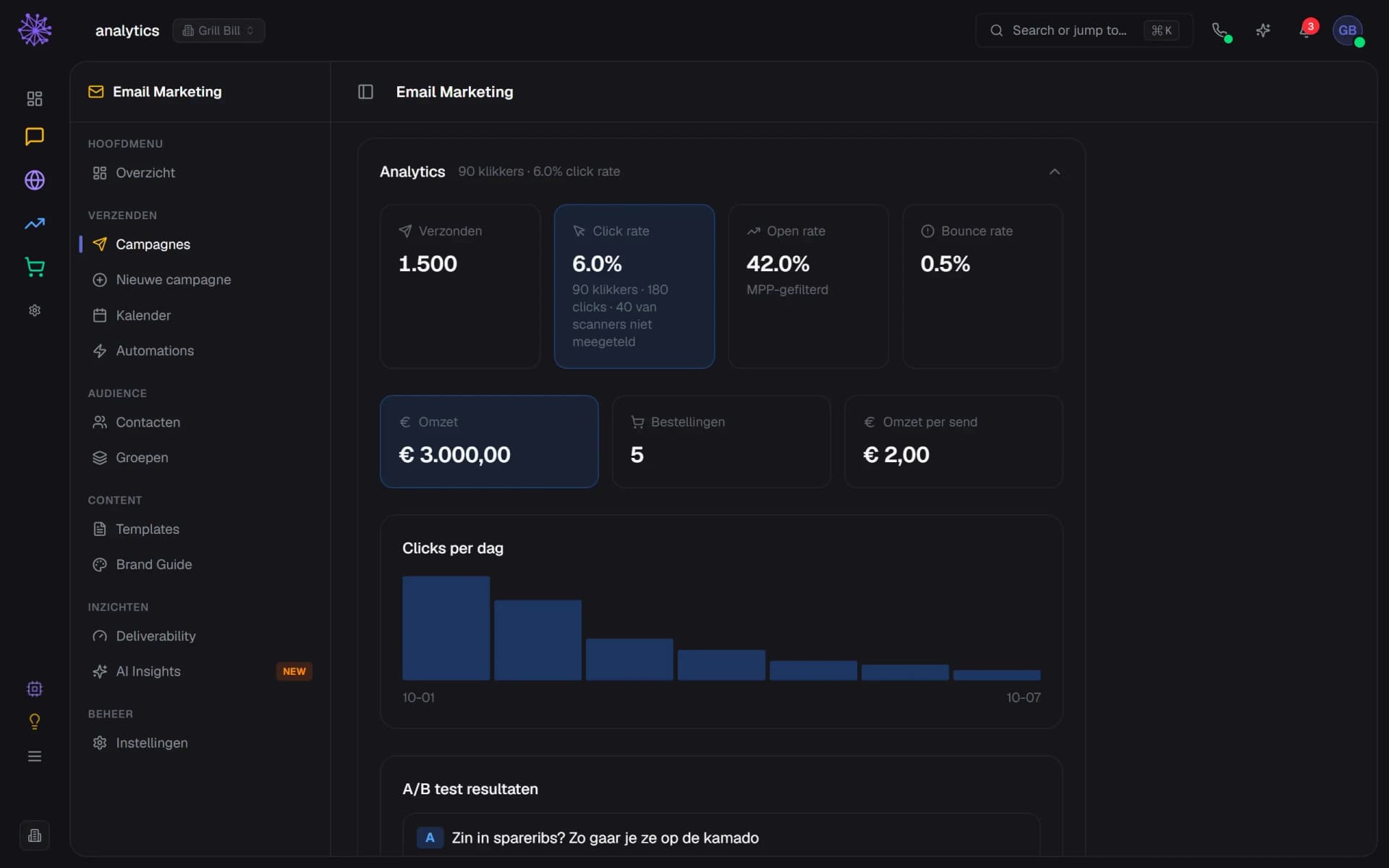Toggle the sidebar panel icon beside Email Marketing
The image size is (1389, 868).
tap(365, 92)
